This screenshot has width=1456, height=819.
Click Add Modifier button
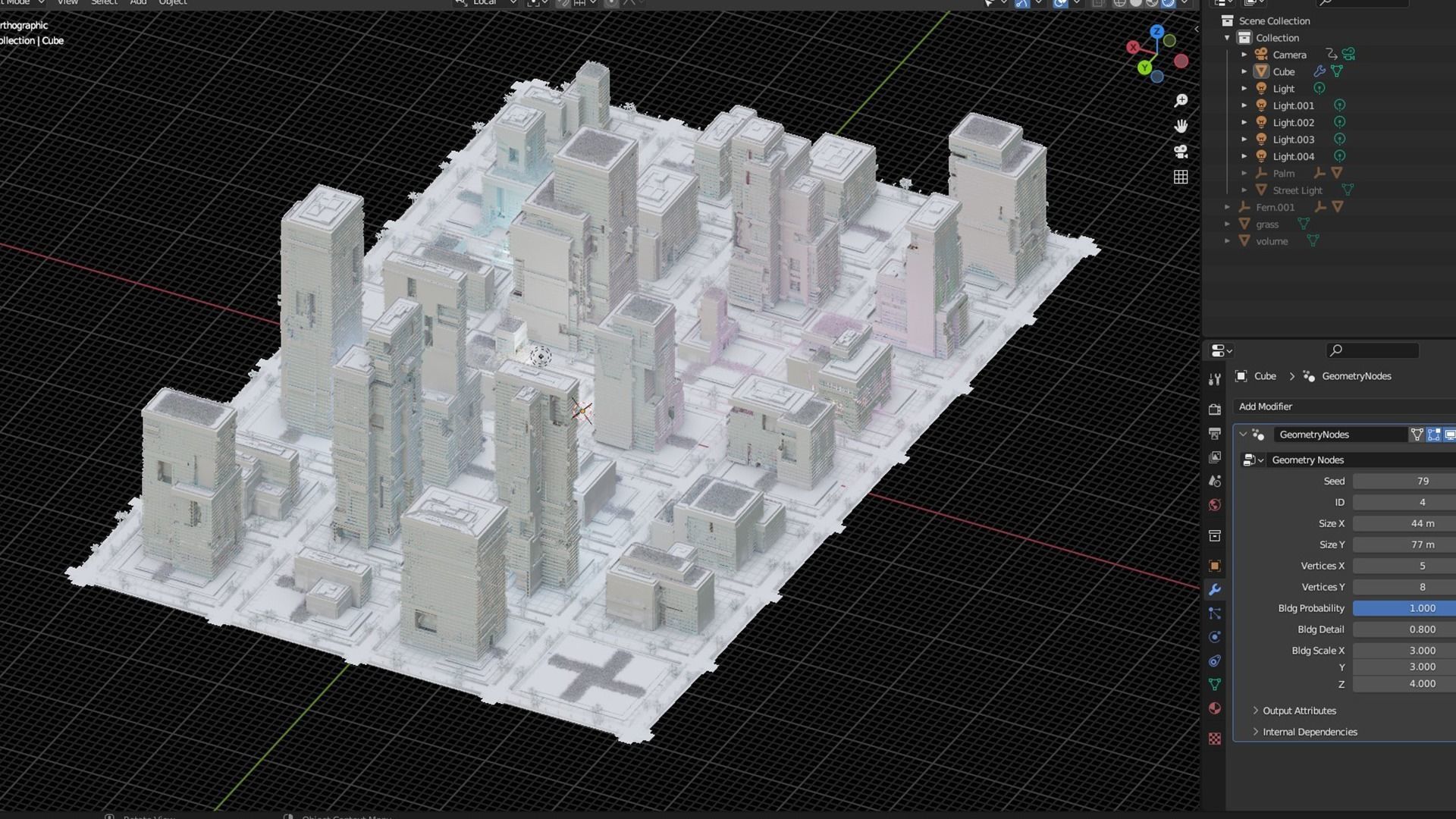pos(1345,406)
